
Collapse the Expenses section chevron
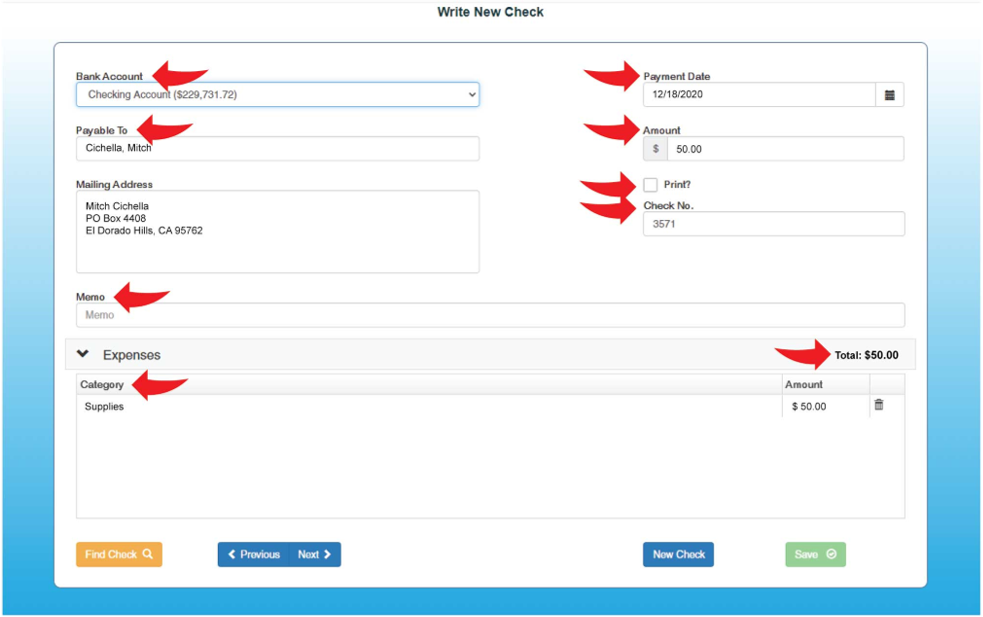click(x=83, y=355)
